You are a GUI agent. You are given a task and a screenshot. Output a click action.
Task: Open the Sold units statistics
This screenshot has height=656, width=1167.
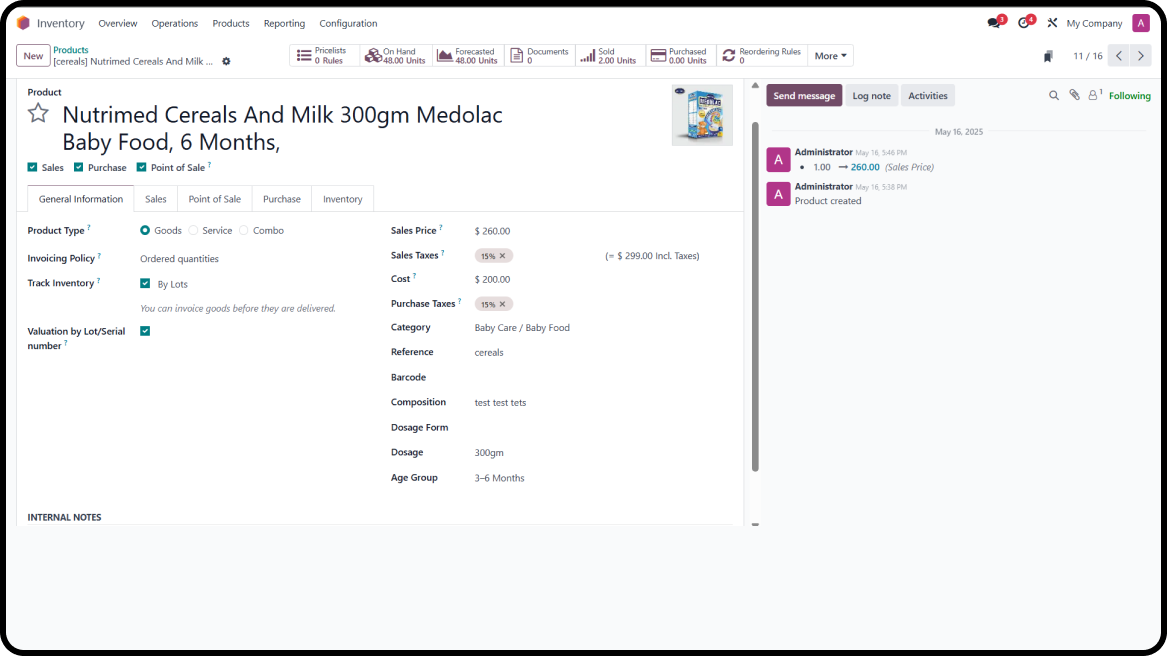click(609, 55)
